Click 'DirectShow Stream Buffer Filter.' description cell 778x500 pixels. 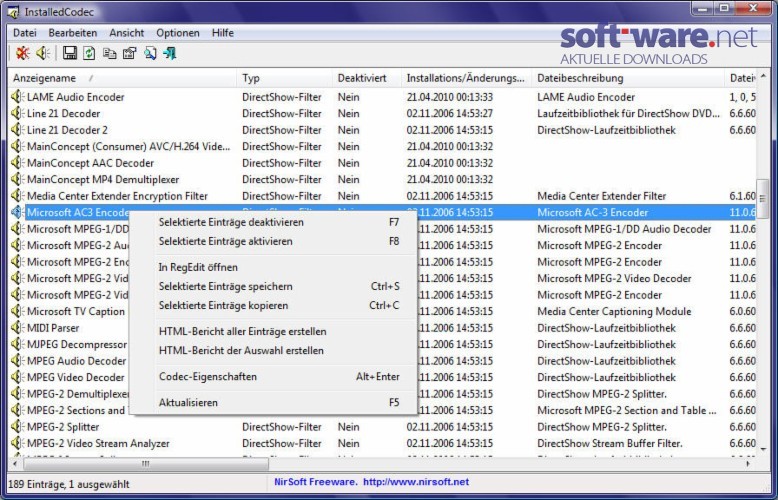[610, 443]
